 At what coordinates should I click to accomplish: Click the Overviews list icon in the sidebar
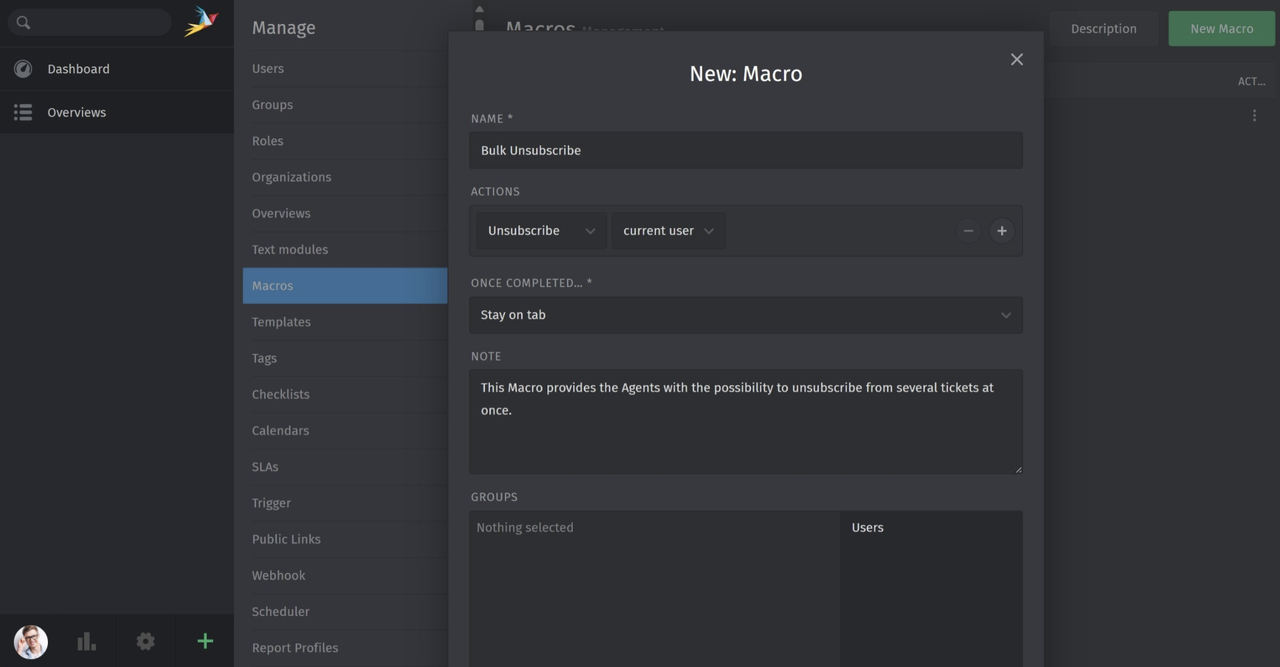22,111
